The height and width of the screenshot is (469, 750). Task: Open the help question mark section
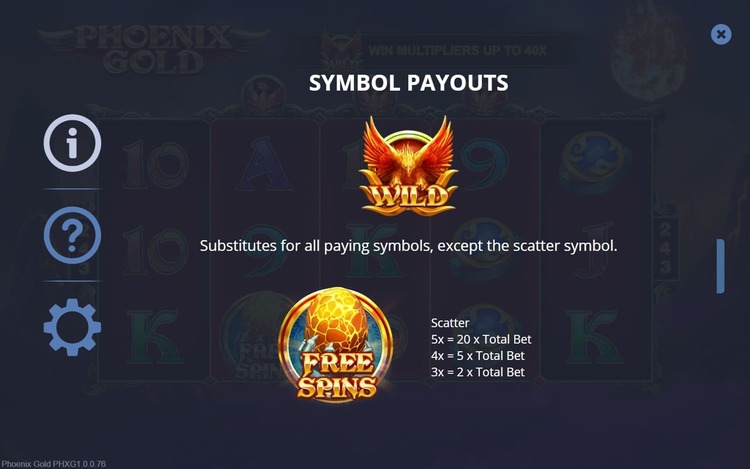click(72, 236)
